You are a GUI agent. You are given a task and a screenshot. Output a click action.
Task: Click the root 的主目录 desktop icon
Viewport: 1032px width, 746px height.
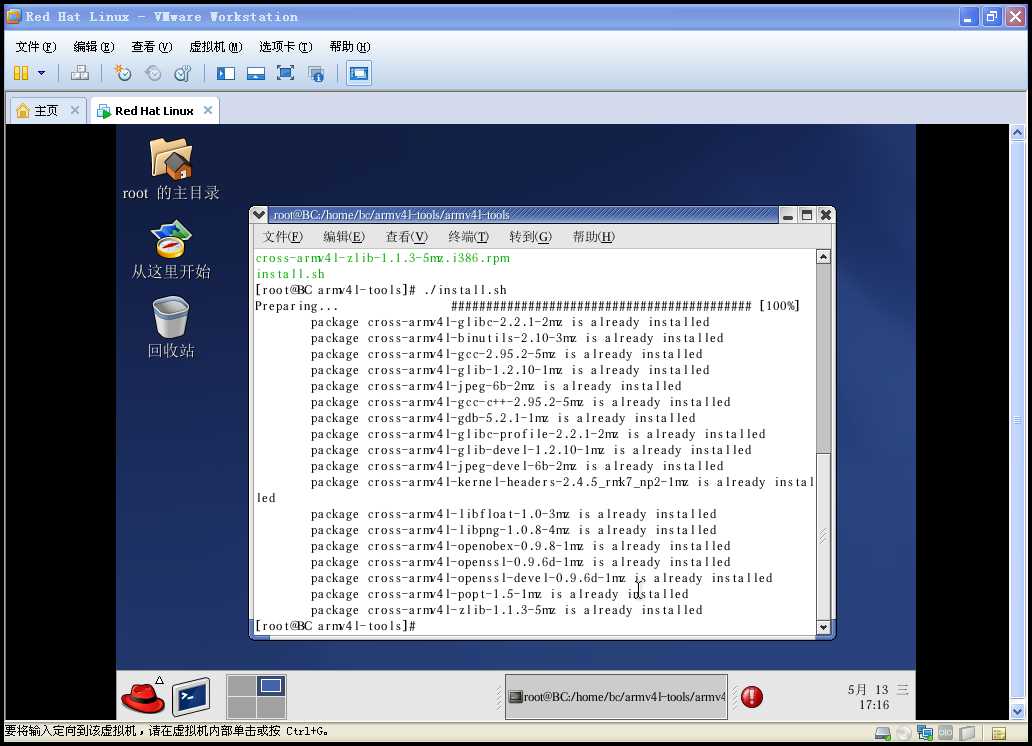pyautogui.click(x=171, y=169)
